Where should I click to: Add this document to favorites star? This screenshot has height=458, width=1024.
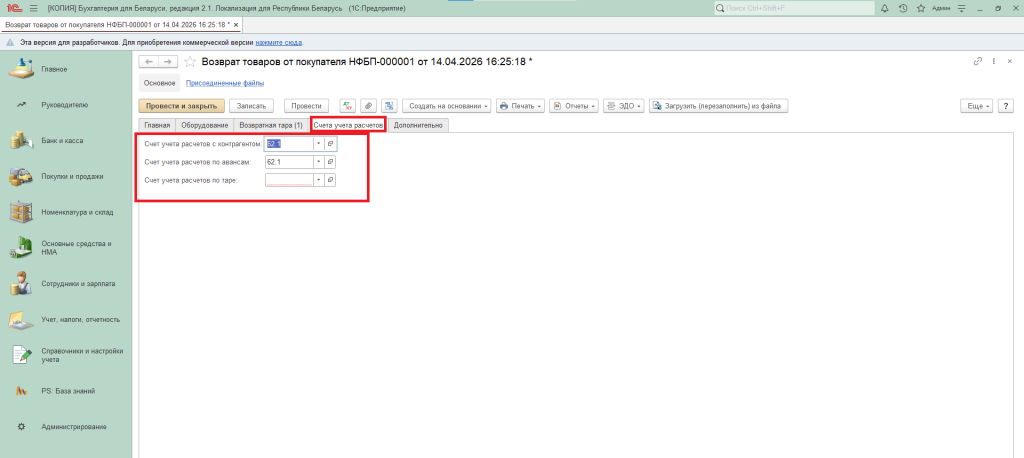[x=190, y=62]
